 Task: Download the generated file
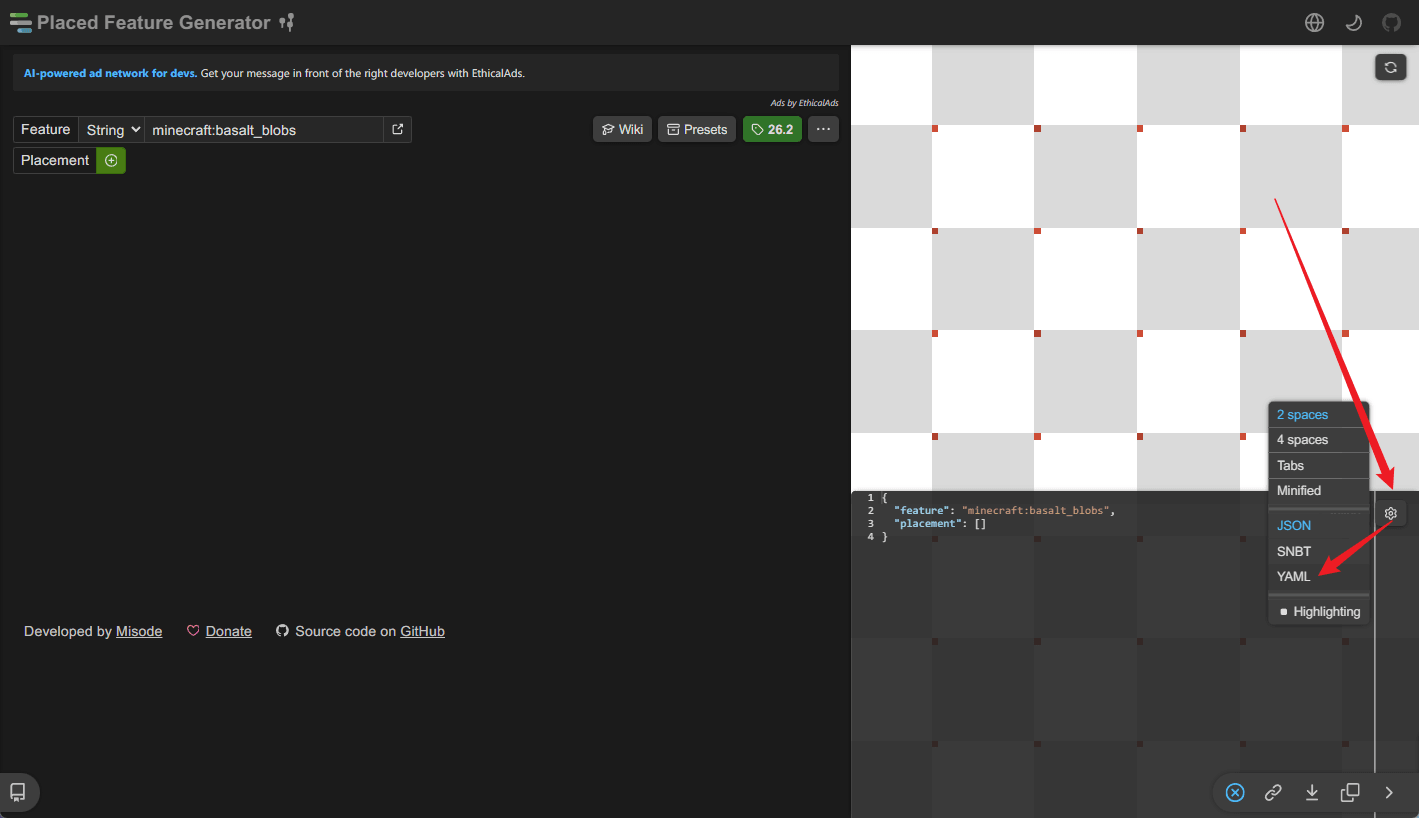[x=1312, y=792]
